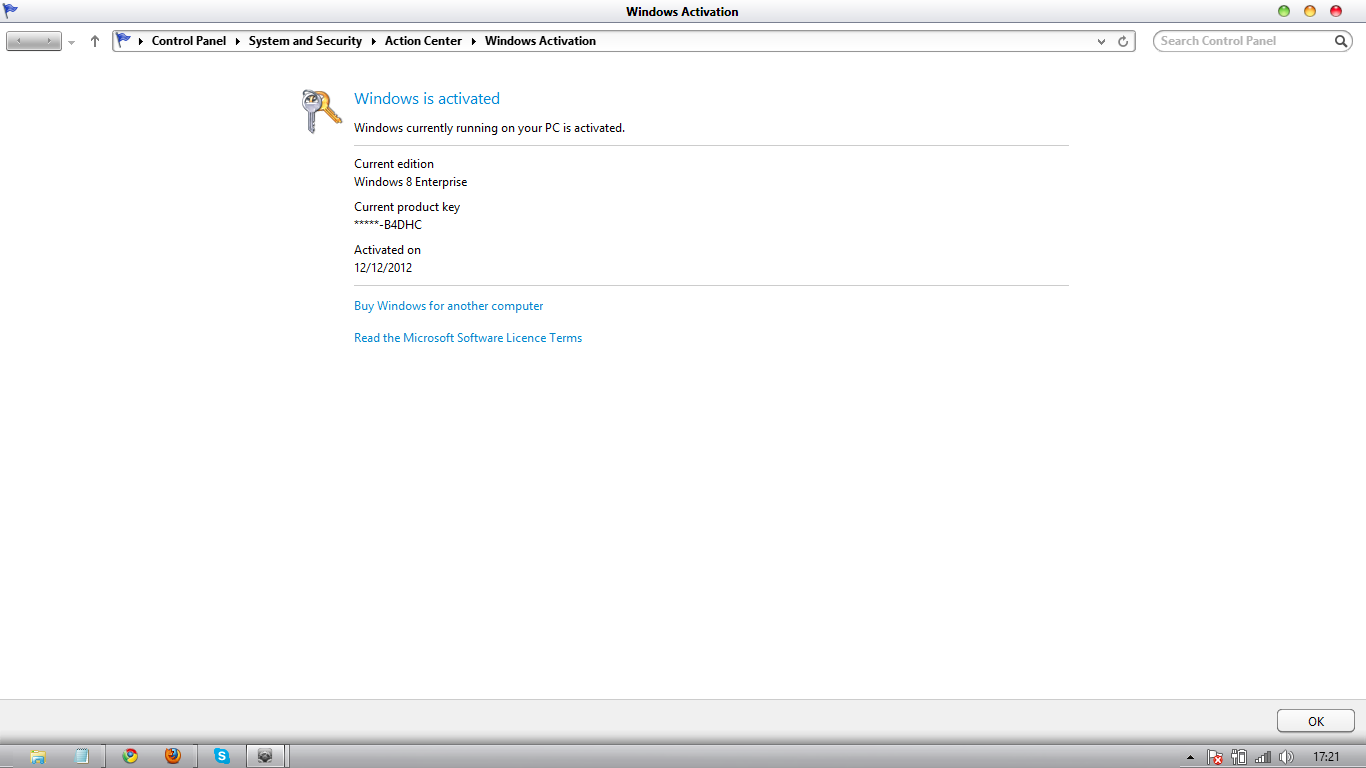Viewport: 1366px width, 768px height.
Task: Refresh the Control Panel page
Action: [x=1123, y=42]
